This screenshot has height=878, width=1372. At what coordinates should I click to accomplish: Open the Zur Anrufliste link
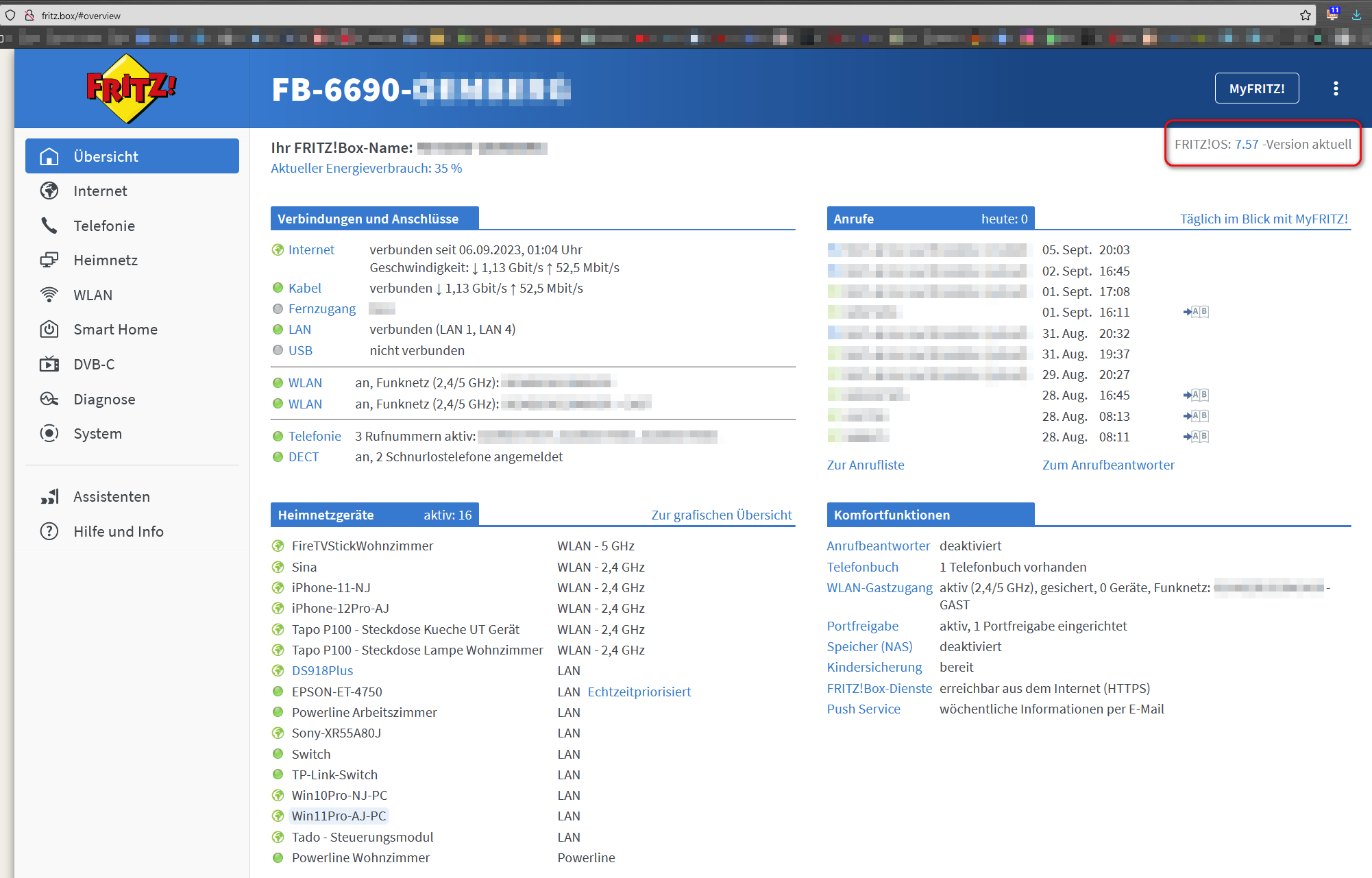pos(865,465)
